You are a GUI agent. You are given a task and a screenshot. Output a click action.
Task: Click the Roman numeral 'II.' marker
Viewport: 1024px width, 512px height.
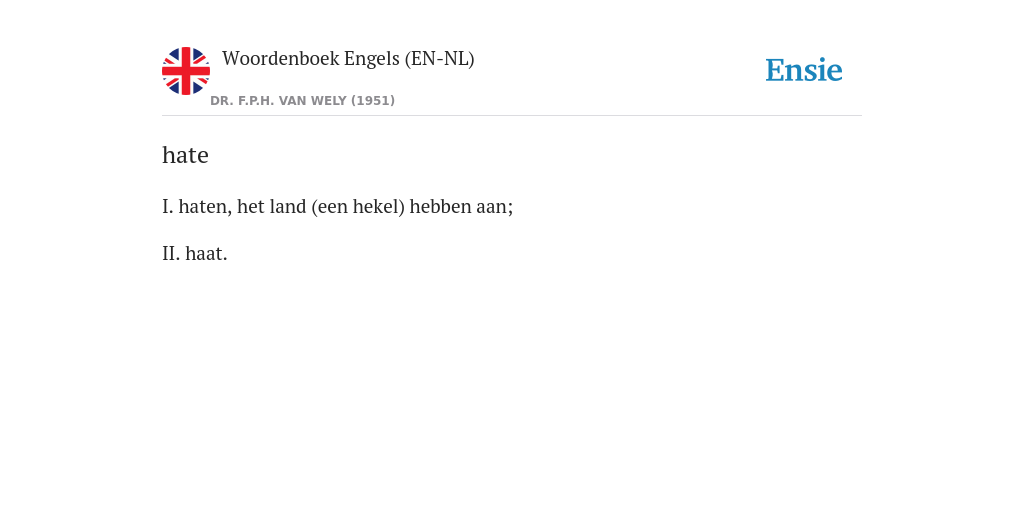pyautogui.click(x=171, y=253)
